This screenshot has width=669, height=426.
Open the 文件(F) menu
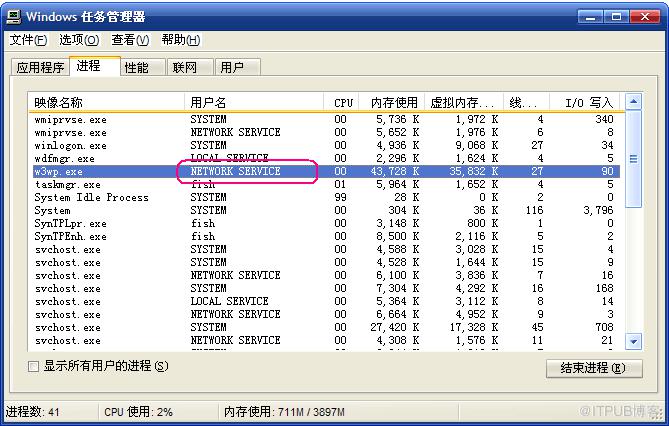[28, 40]
